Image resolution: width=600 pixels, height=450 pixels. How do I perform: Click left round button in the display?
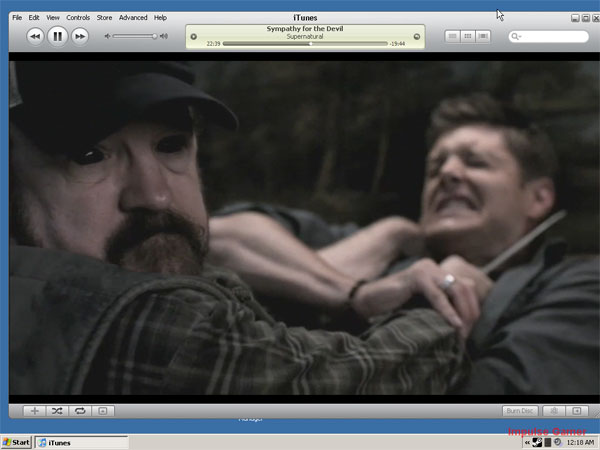pyautogui.click(x=194, y=37)
